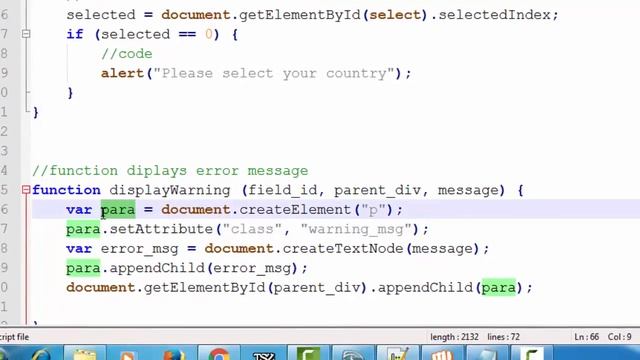Click the '//function diplays error message' comment
The image size is (640, 360).
tap(170, 171)
